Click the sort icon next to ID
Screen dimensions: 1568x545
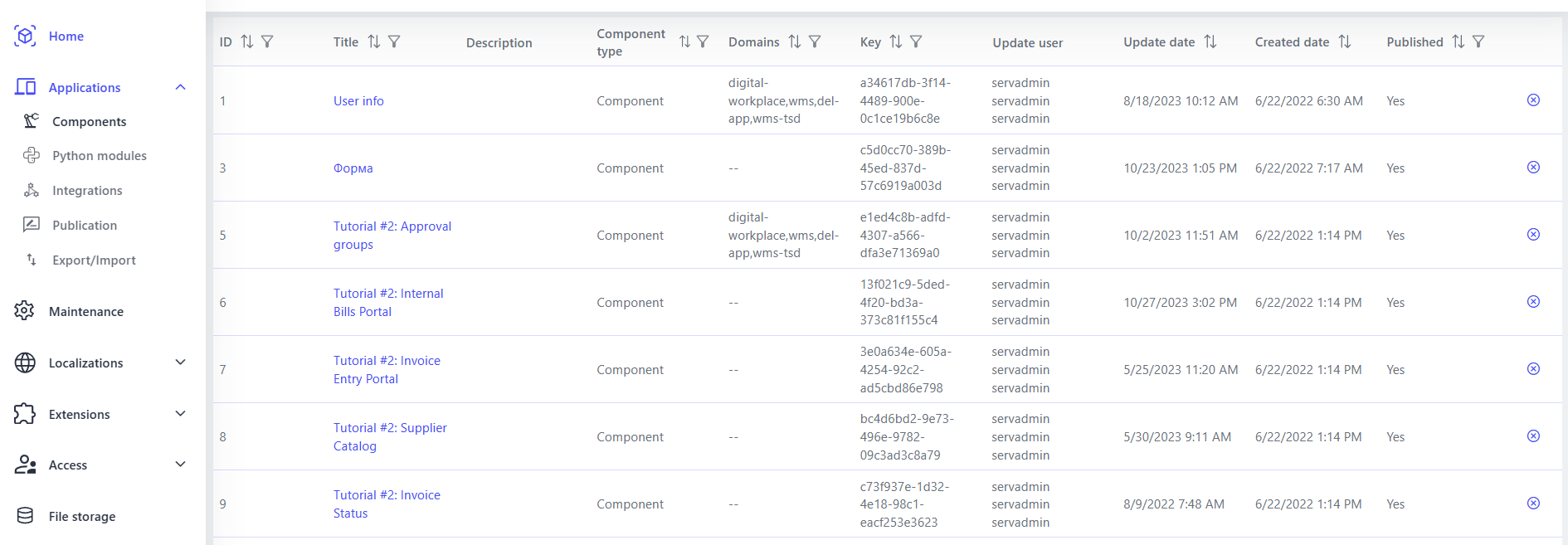pos(247,41)
